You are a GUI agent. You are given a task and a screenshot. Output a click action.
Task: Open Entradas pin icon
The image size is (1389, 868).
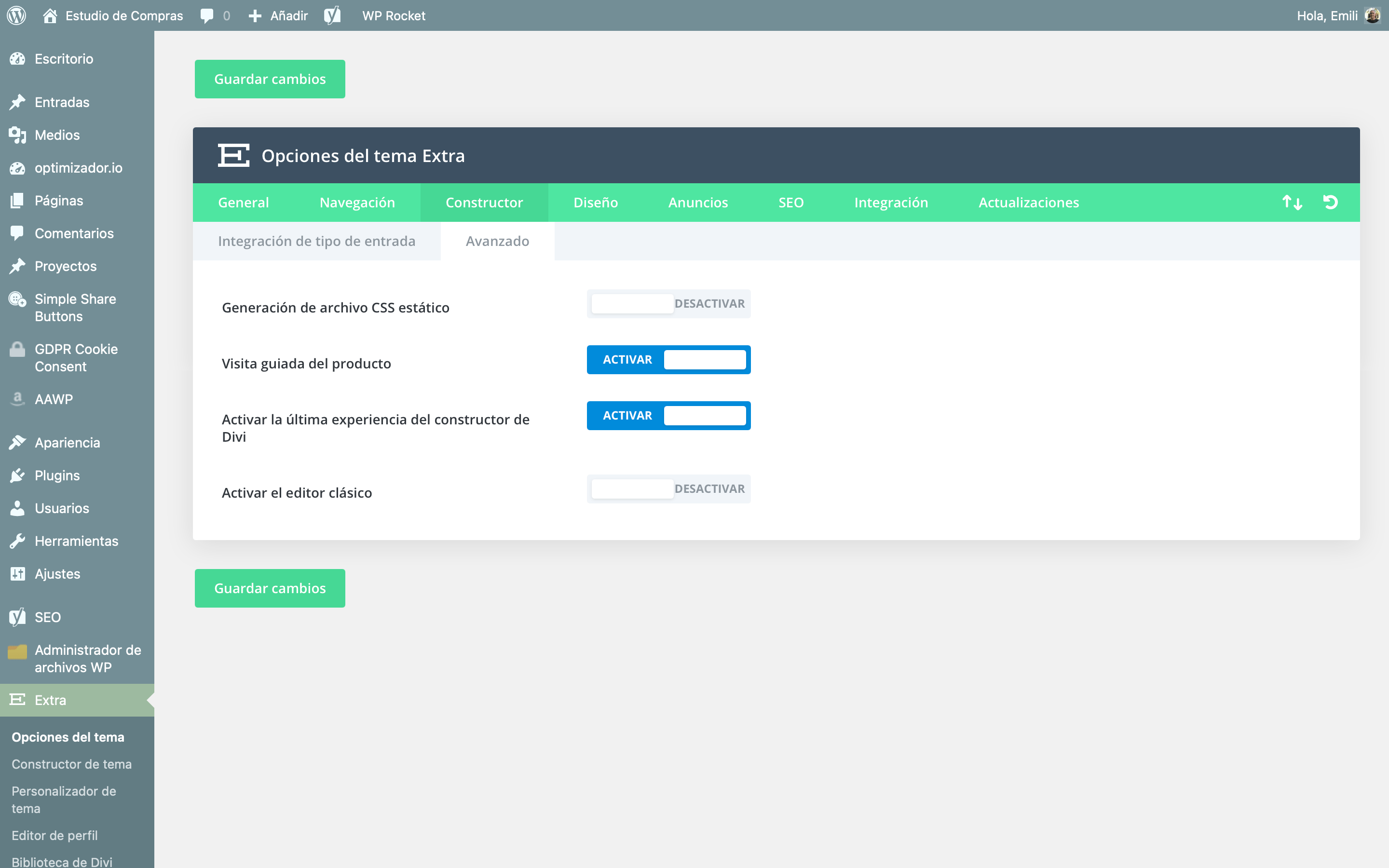click(x=17, y=102)
